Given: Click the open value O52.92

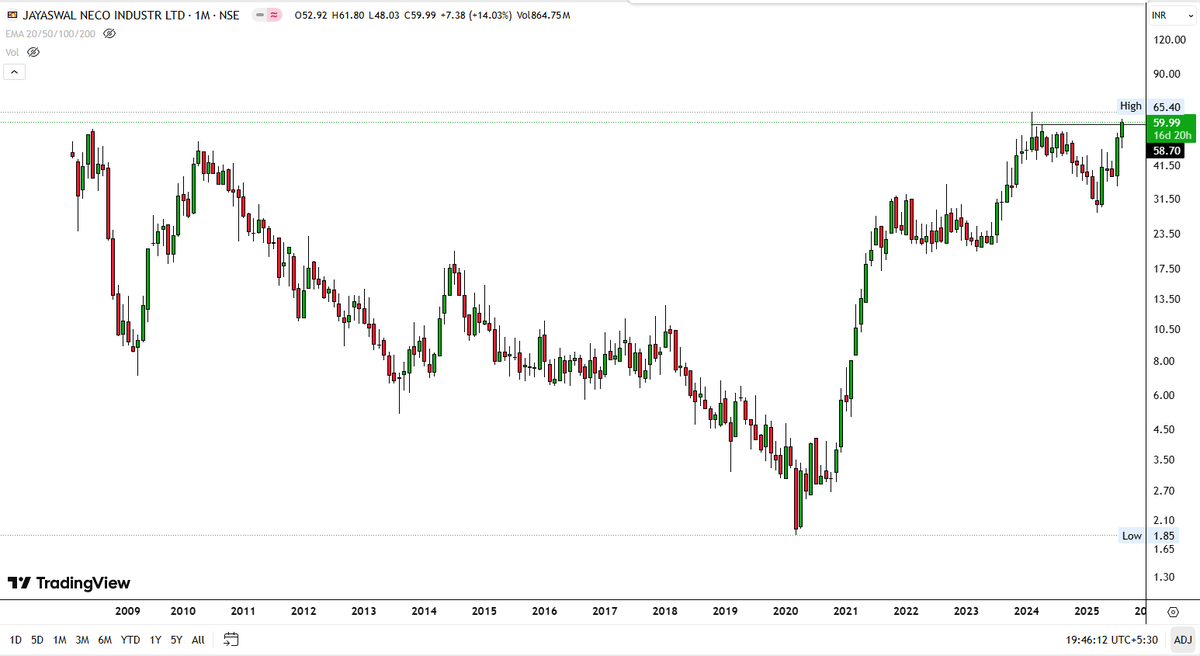Looking at the screenshot, I should coord(313,16).
